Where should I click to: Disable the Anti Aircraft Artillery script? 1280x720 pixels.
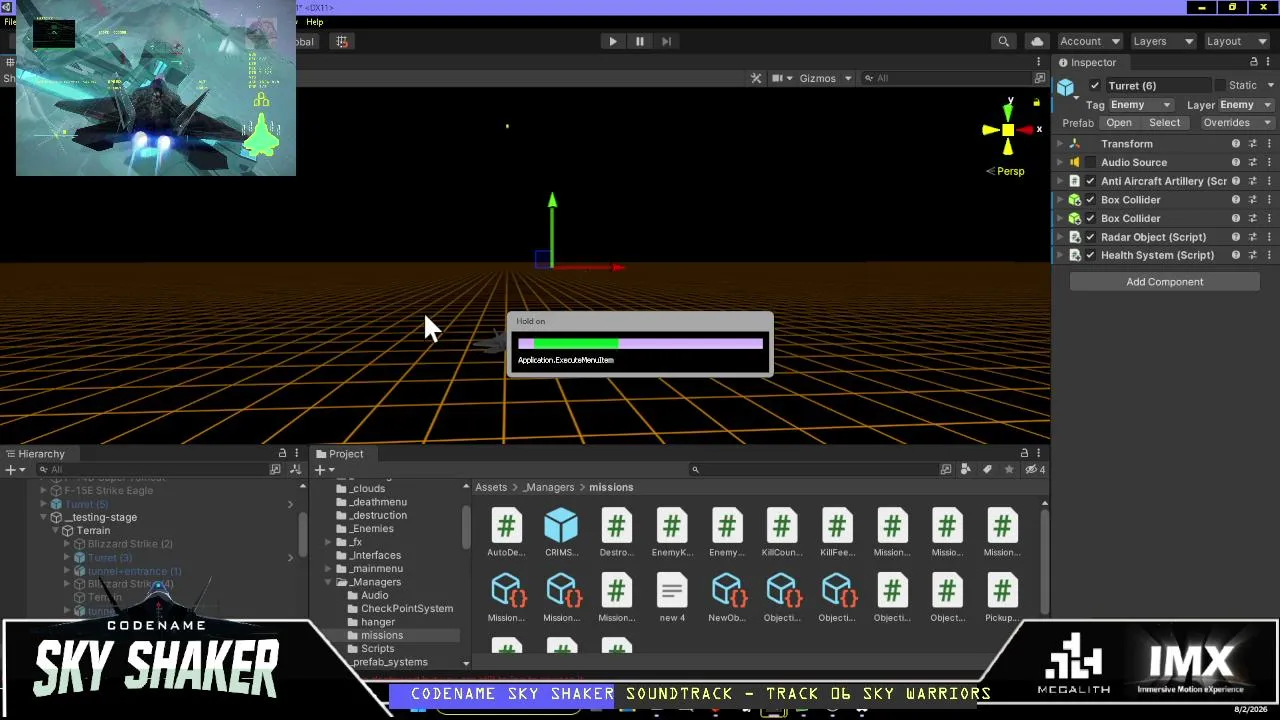[1091, 181]
